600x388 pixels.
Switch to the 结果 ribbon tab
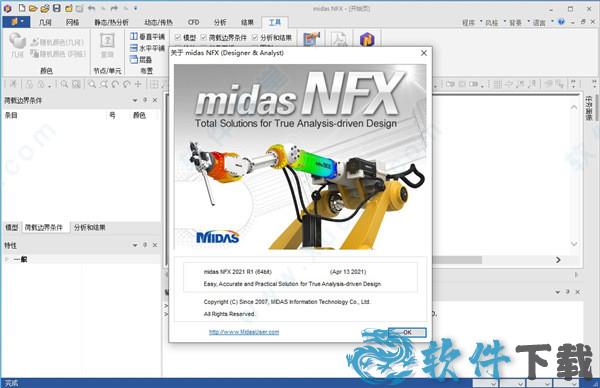click(x=247, y=22)
